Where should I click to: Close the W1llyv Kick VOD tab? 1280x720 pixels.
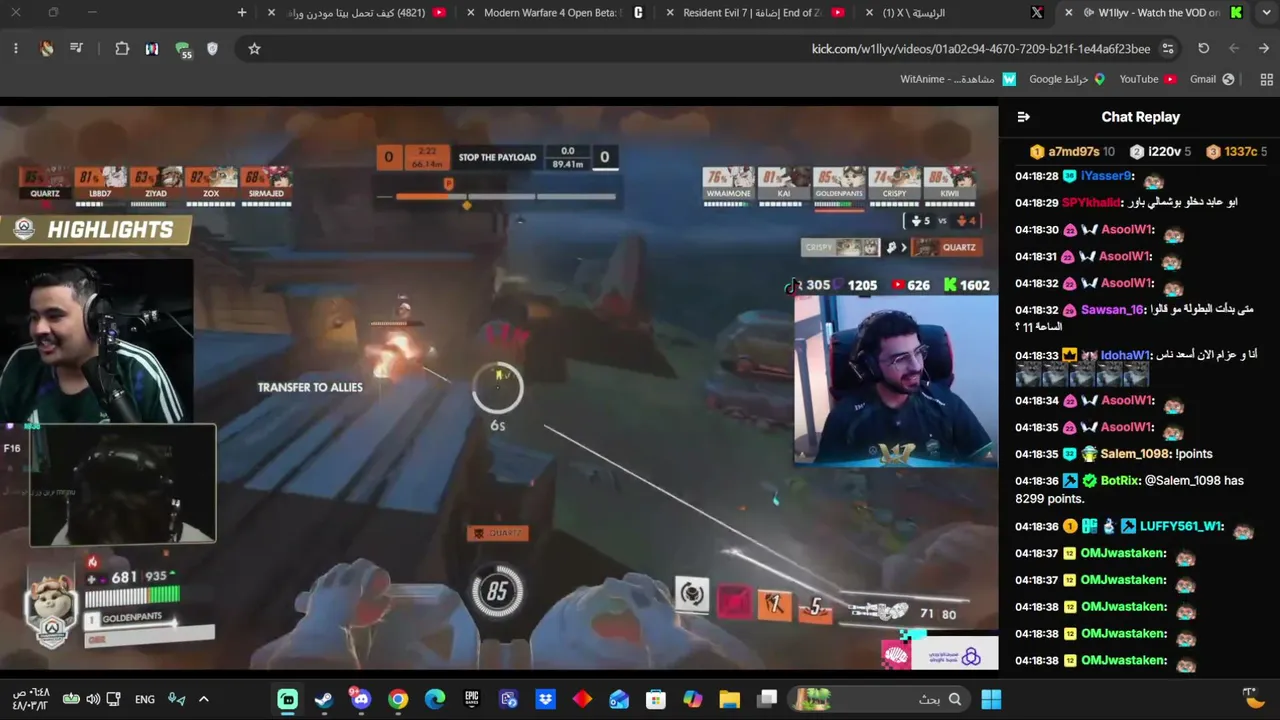point(1069,13)
